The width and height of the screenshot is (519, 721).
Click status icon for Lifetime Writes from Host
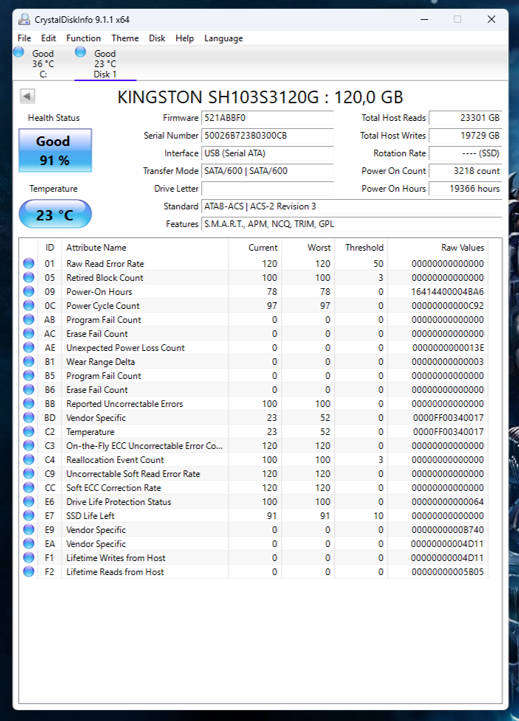[x=29, y=558]
